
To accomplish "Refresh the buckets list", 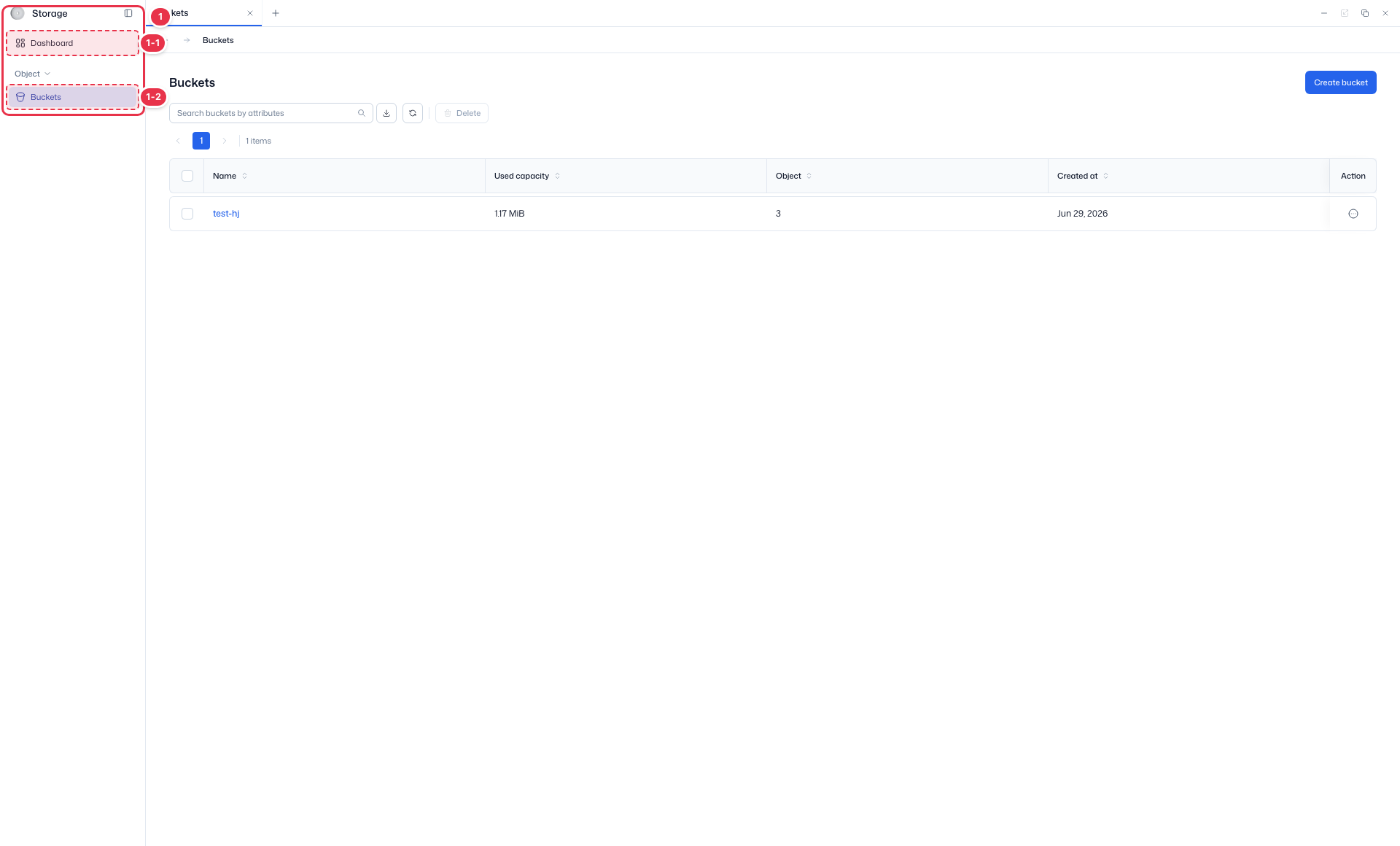I will tap(413, 113).
